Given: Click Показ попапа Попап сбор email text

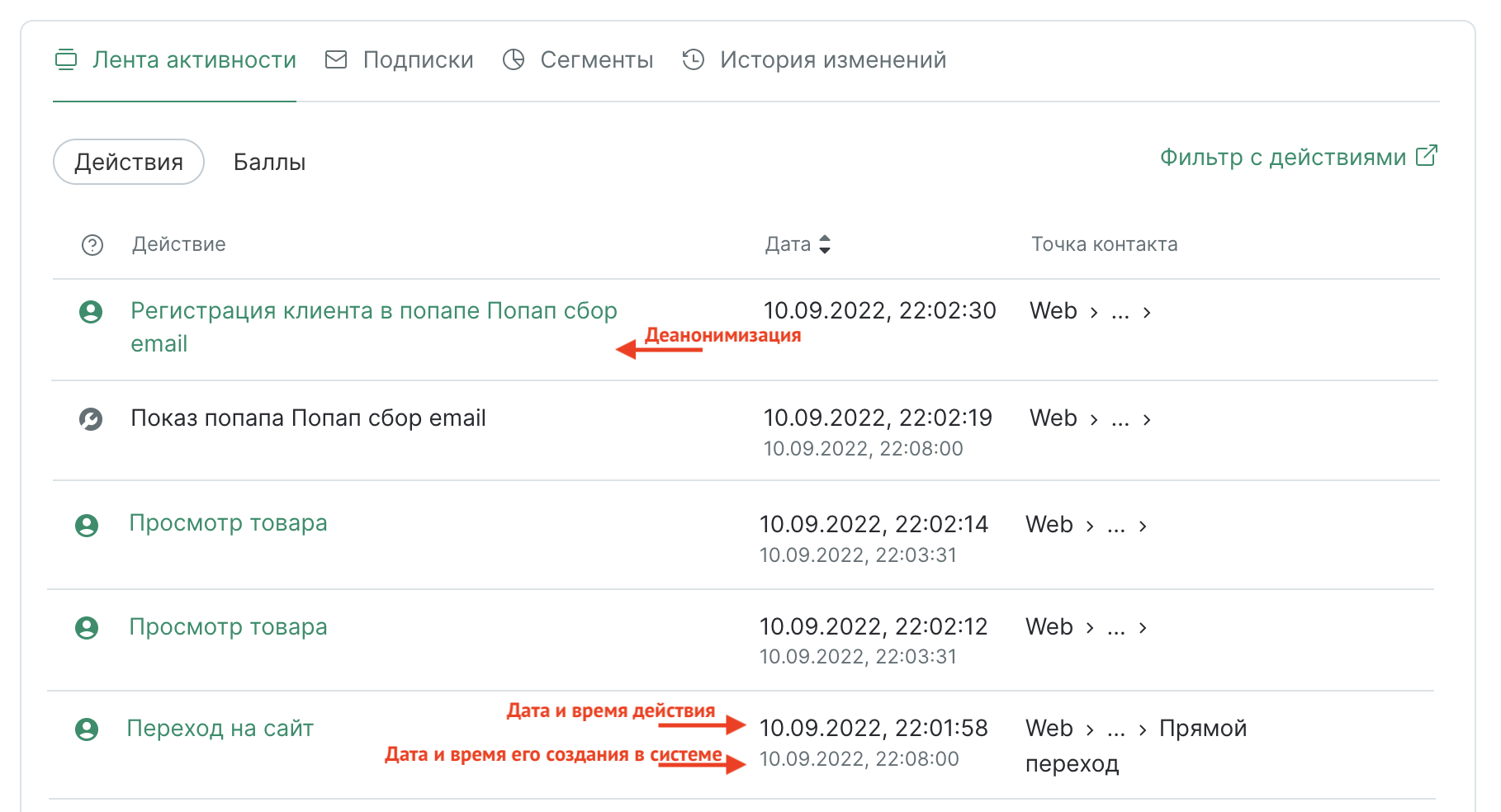Looking at the screenshot, I should click(308, 418).
